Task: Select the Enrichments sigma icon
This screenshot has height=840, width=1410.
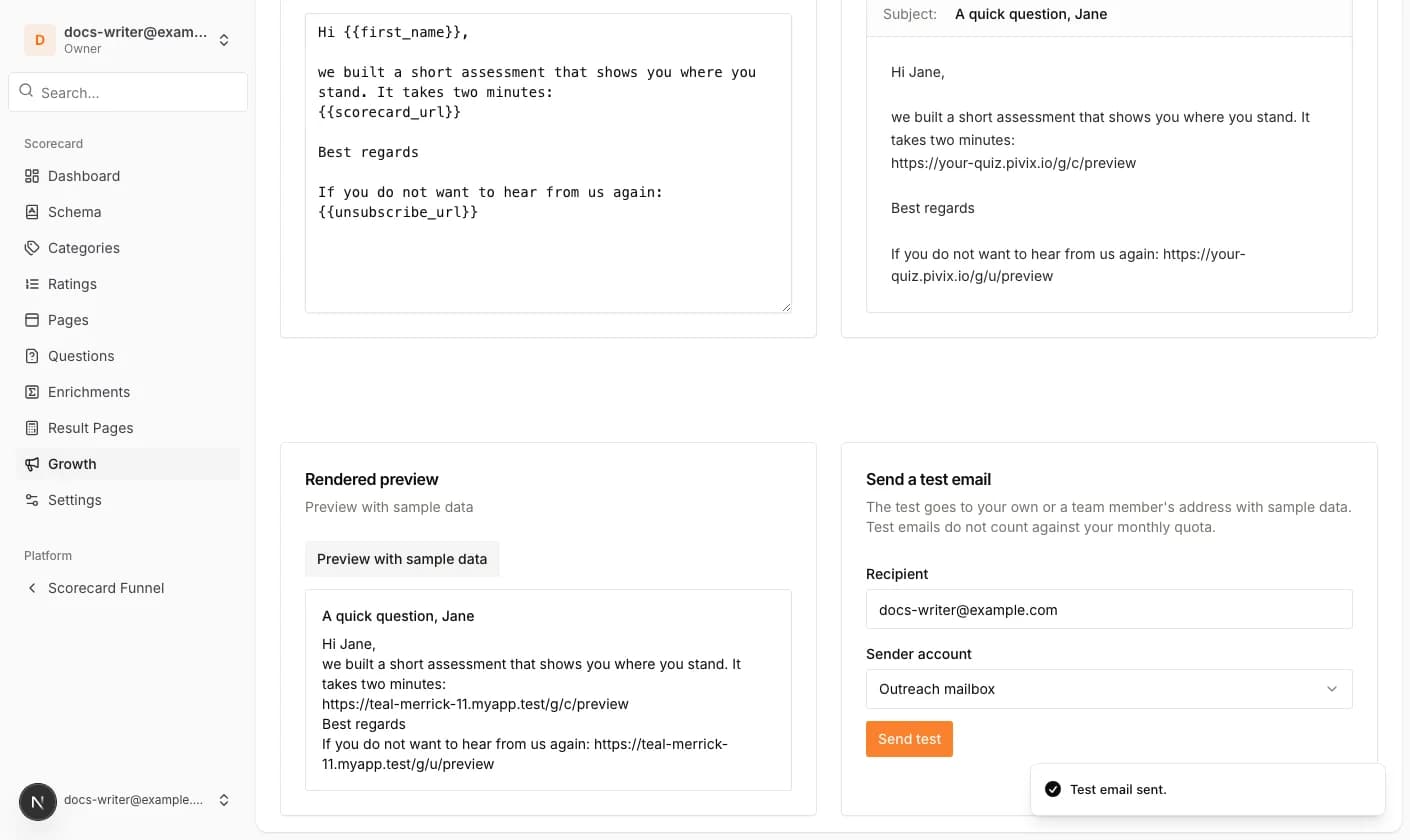Action: 32,392
